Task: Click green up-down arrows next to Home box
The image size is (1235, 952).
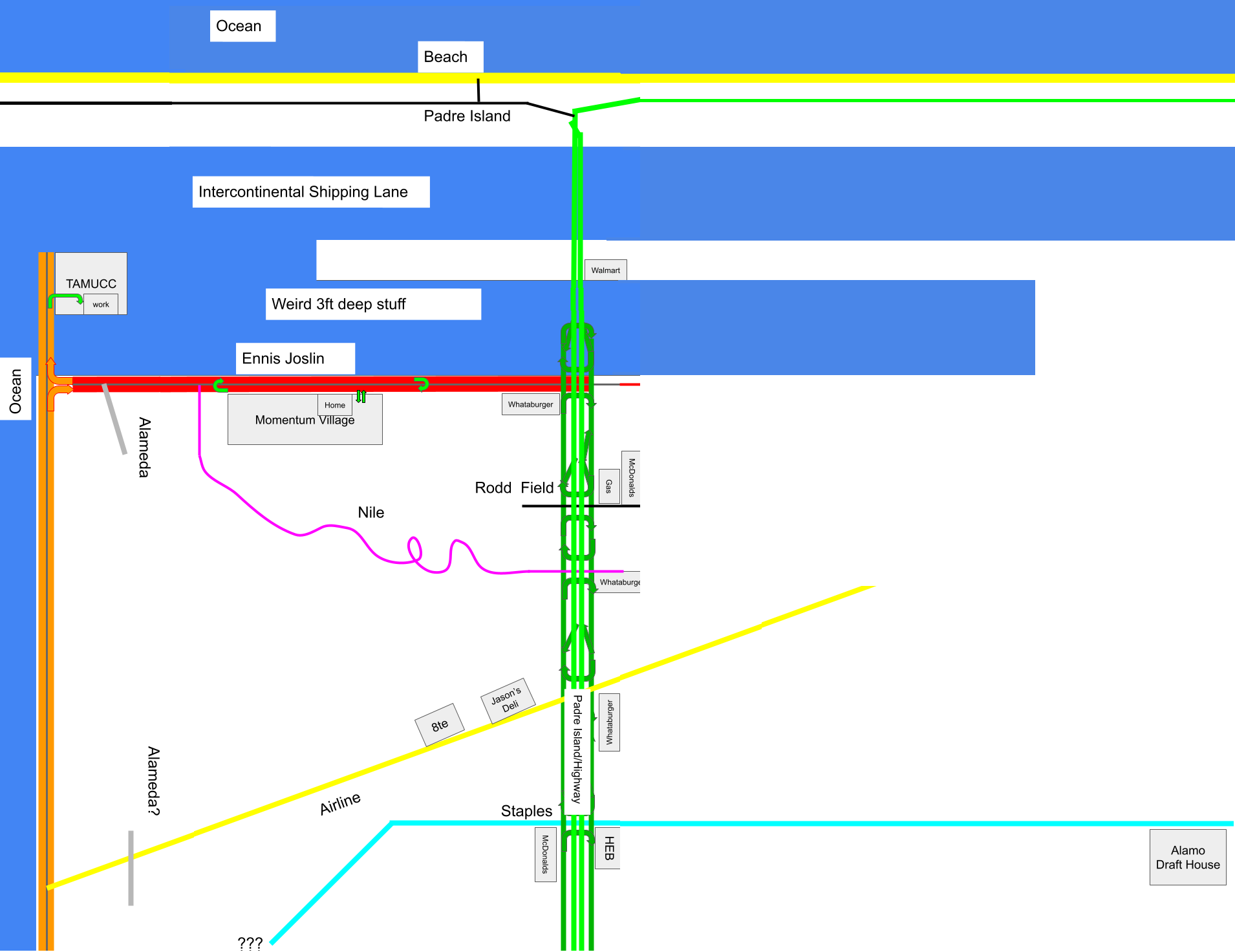Action: [x=361, y=396]
